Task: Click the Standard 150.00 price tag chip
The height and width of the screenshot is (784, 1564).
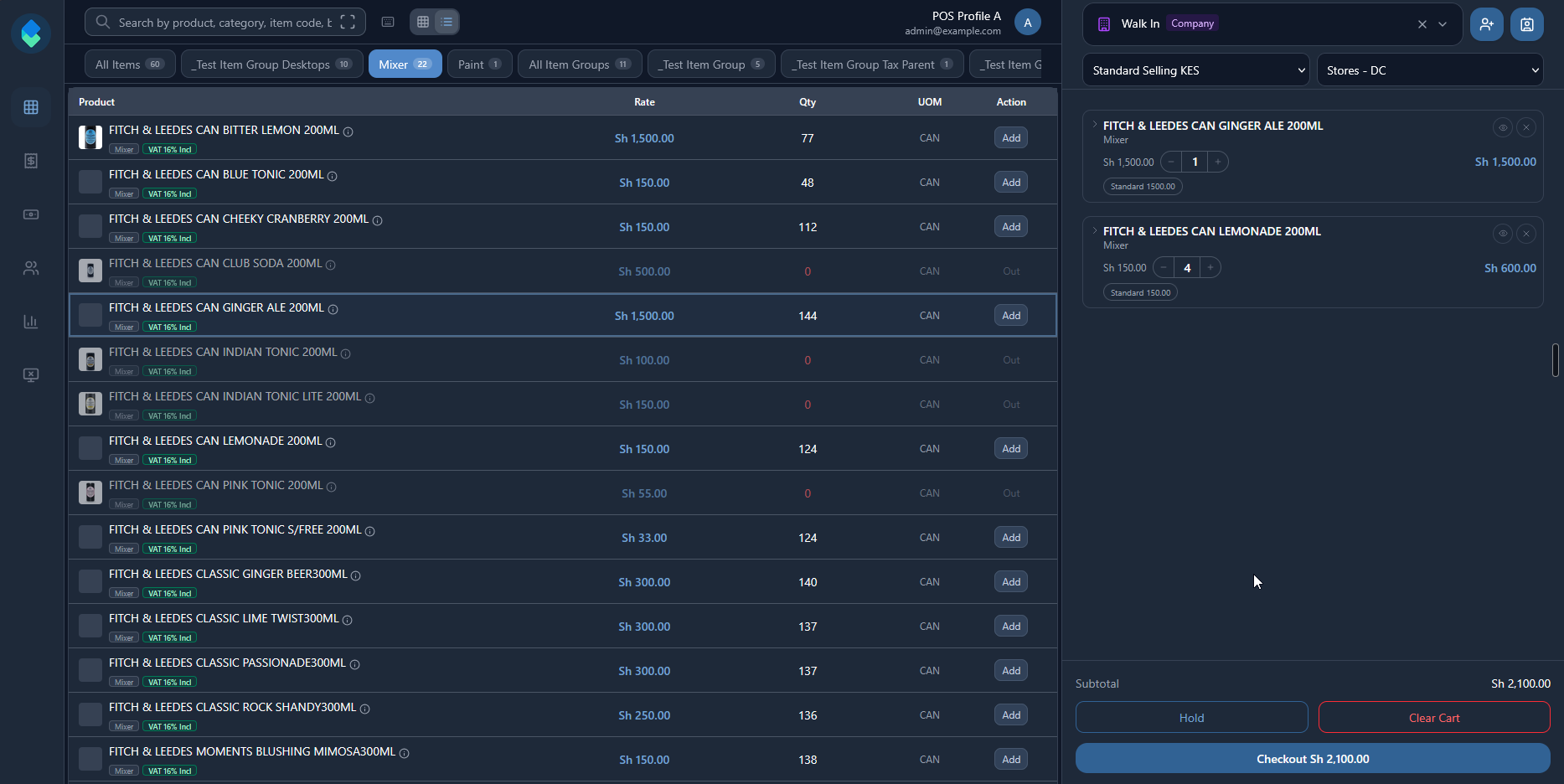Action: 1140,292
